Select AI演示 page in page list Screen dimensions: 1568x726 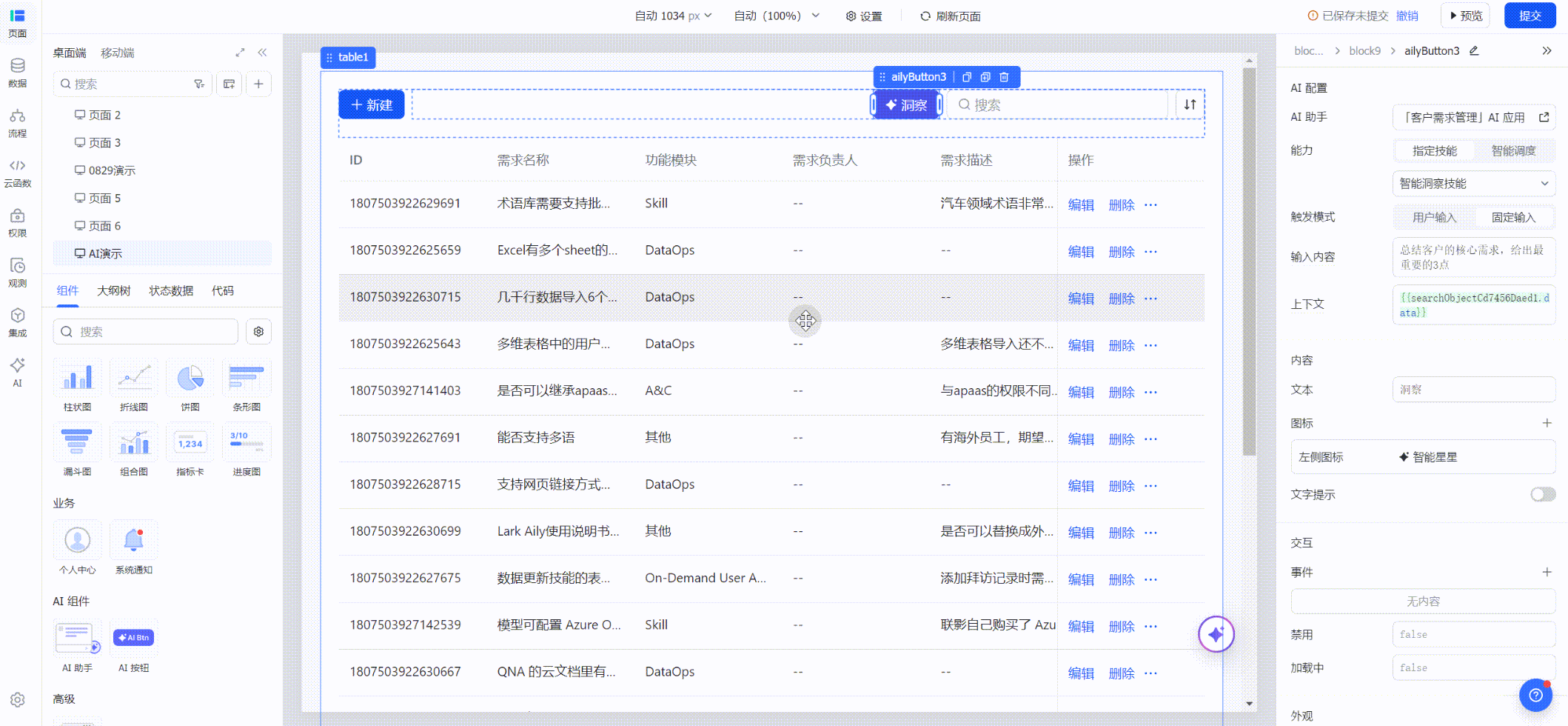162,253
